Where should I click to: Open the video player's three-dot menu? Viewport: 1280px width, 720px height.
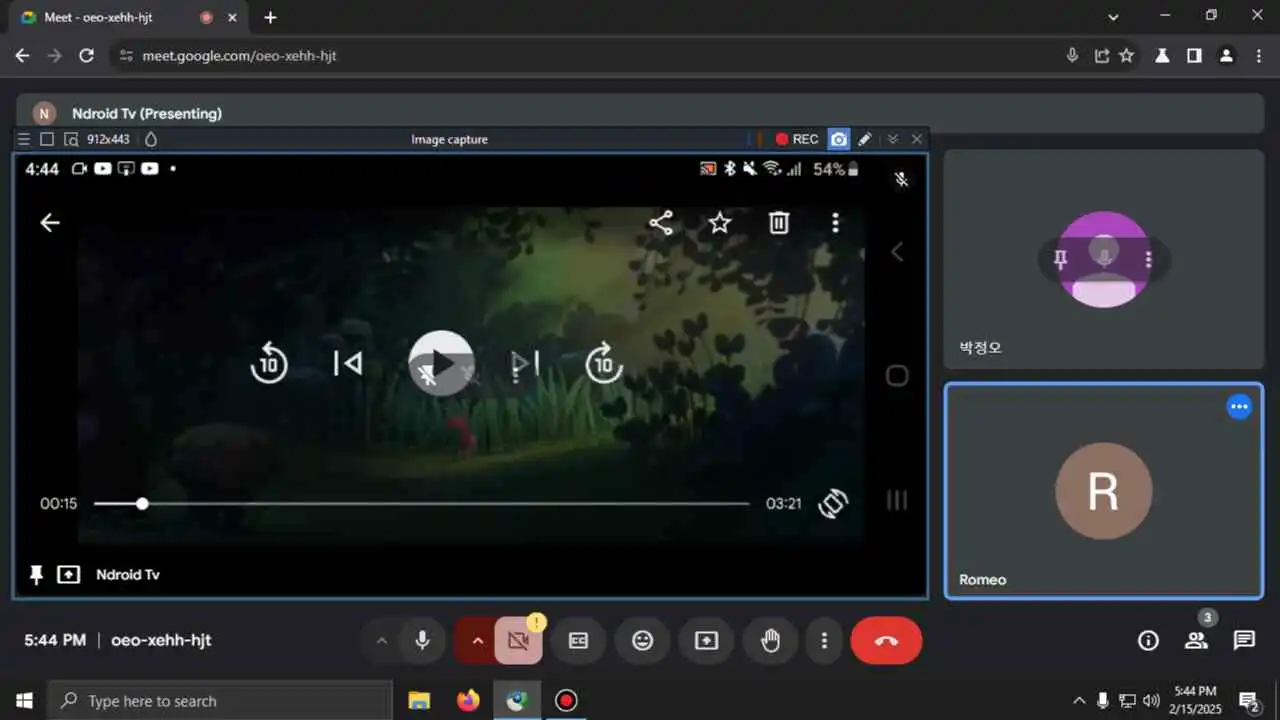(x=836, y=223)
